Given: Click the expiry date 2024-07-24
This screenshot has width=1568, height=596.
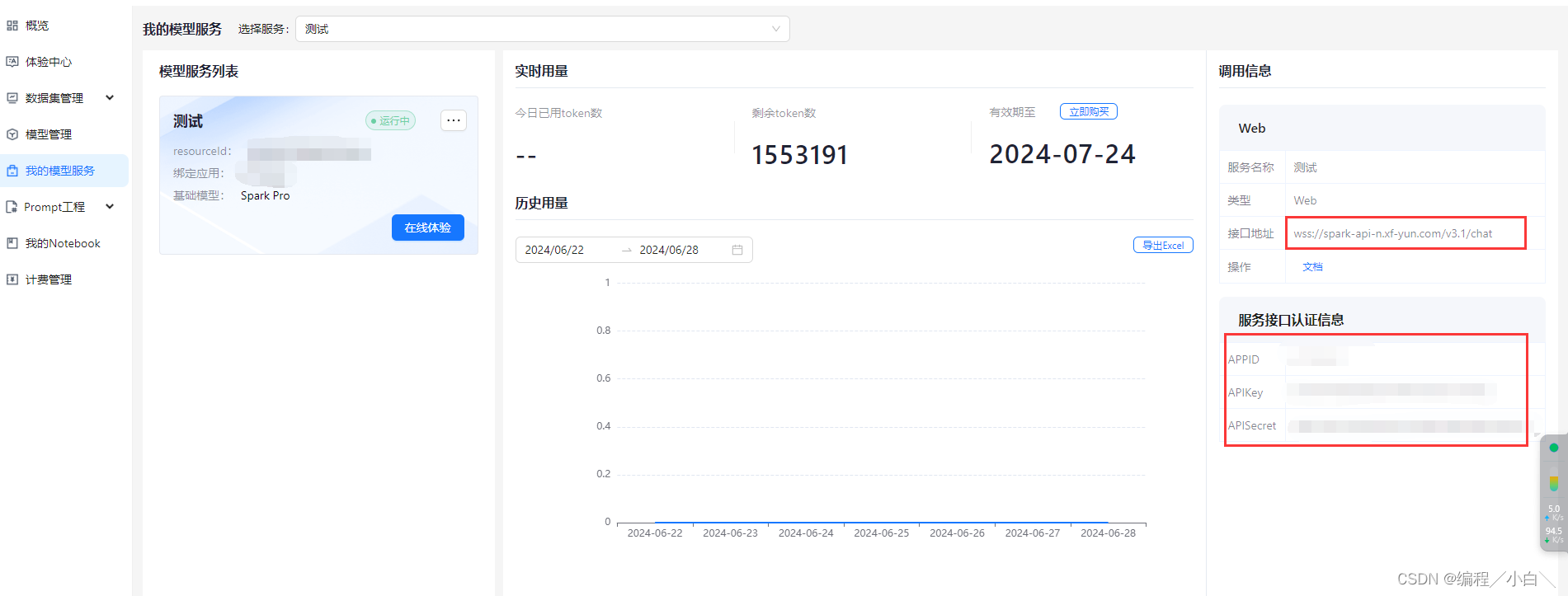Looking at the screenshot, I should click(1062, 154).
